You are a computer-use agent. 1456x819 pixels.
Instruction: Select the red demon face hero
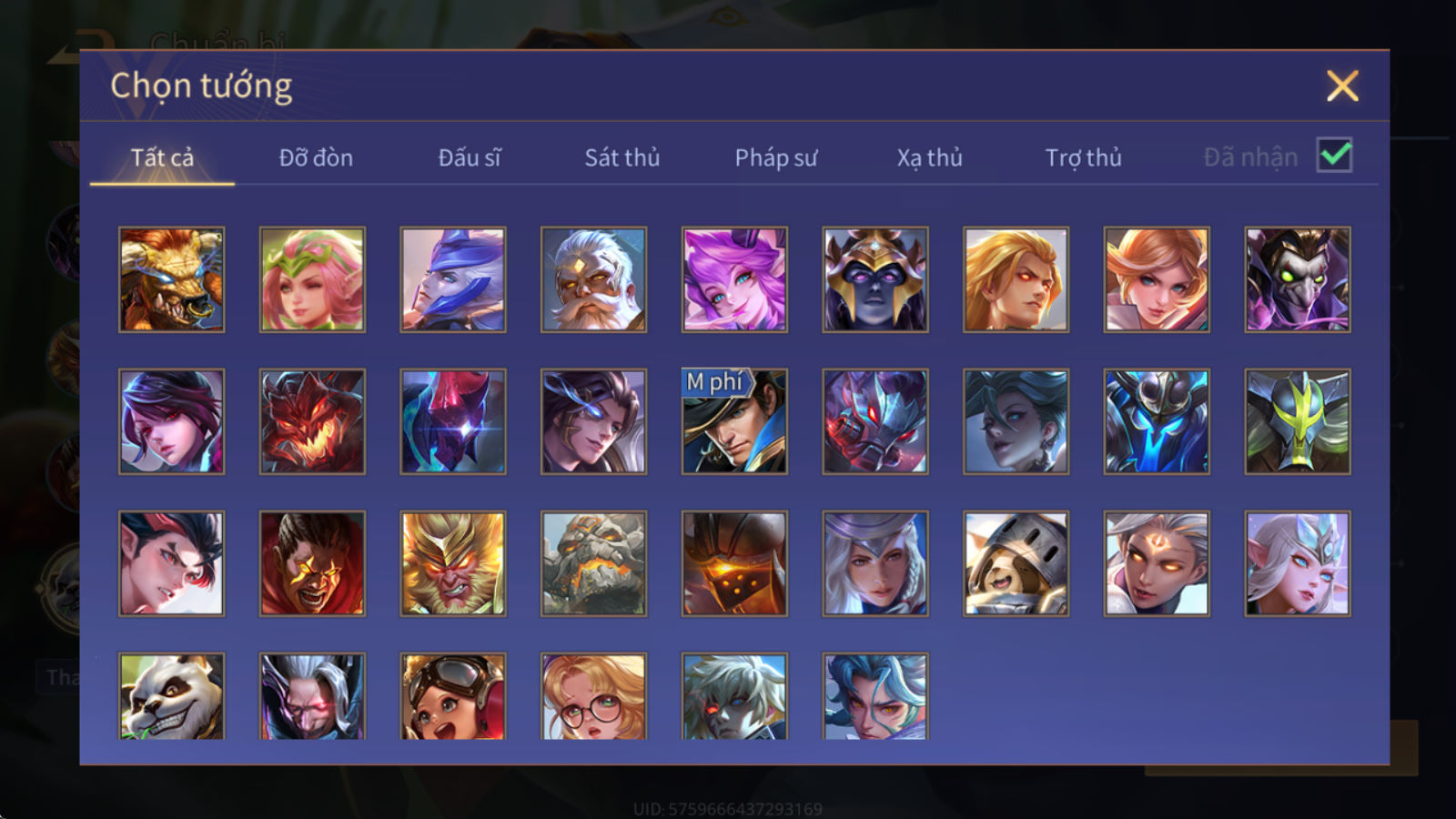click(x=312, y=421)
